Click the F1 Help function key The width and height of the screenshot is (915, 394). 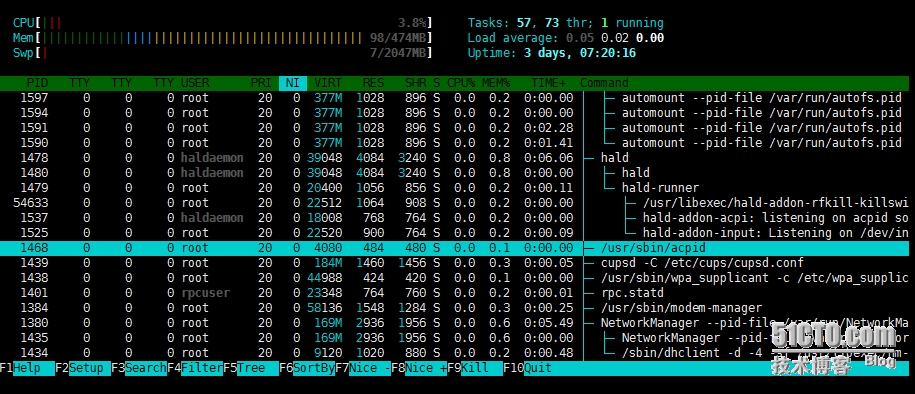point(27,368)
